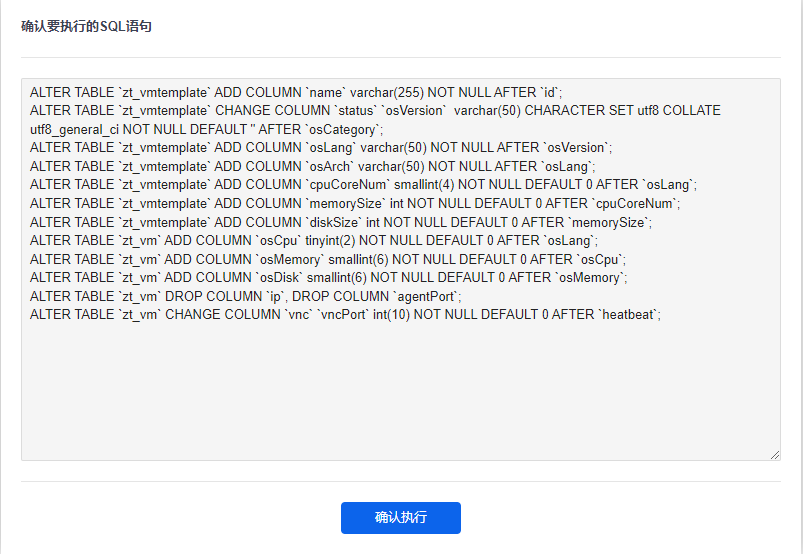Click the word `heatbeat` in the last statement
The image size is (803, 554).
click(628, 314)
